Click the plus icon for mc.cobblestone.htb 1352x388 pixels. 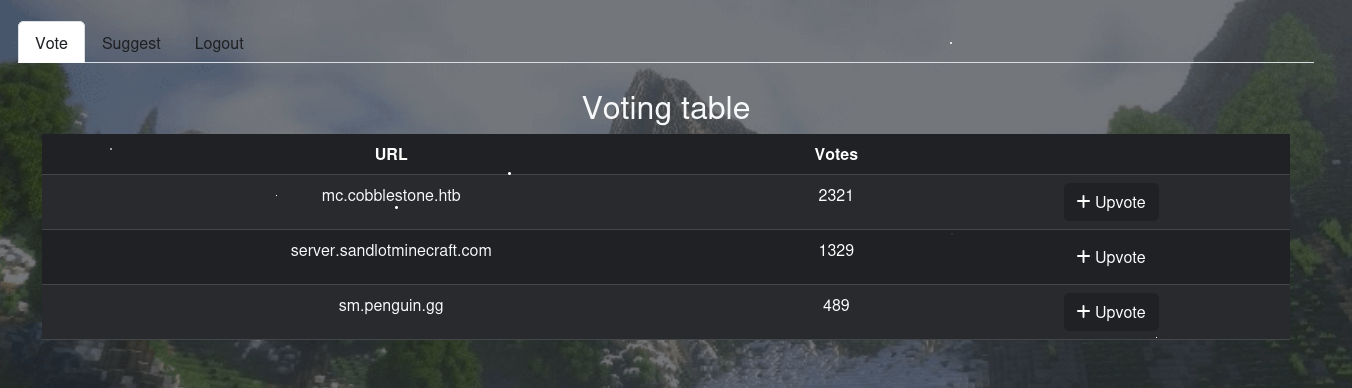point(1083,202)
